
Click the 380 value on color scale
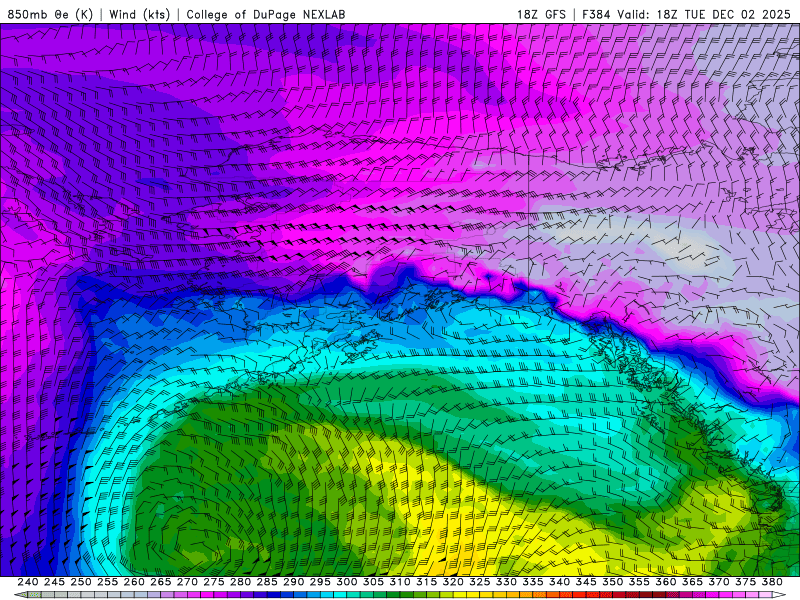click(772, 582)
